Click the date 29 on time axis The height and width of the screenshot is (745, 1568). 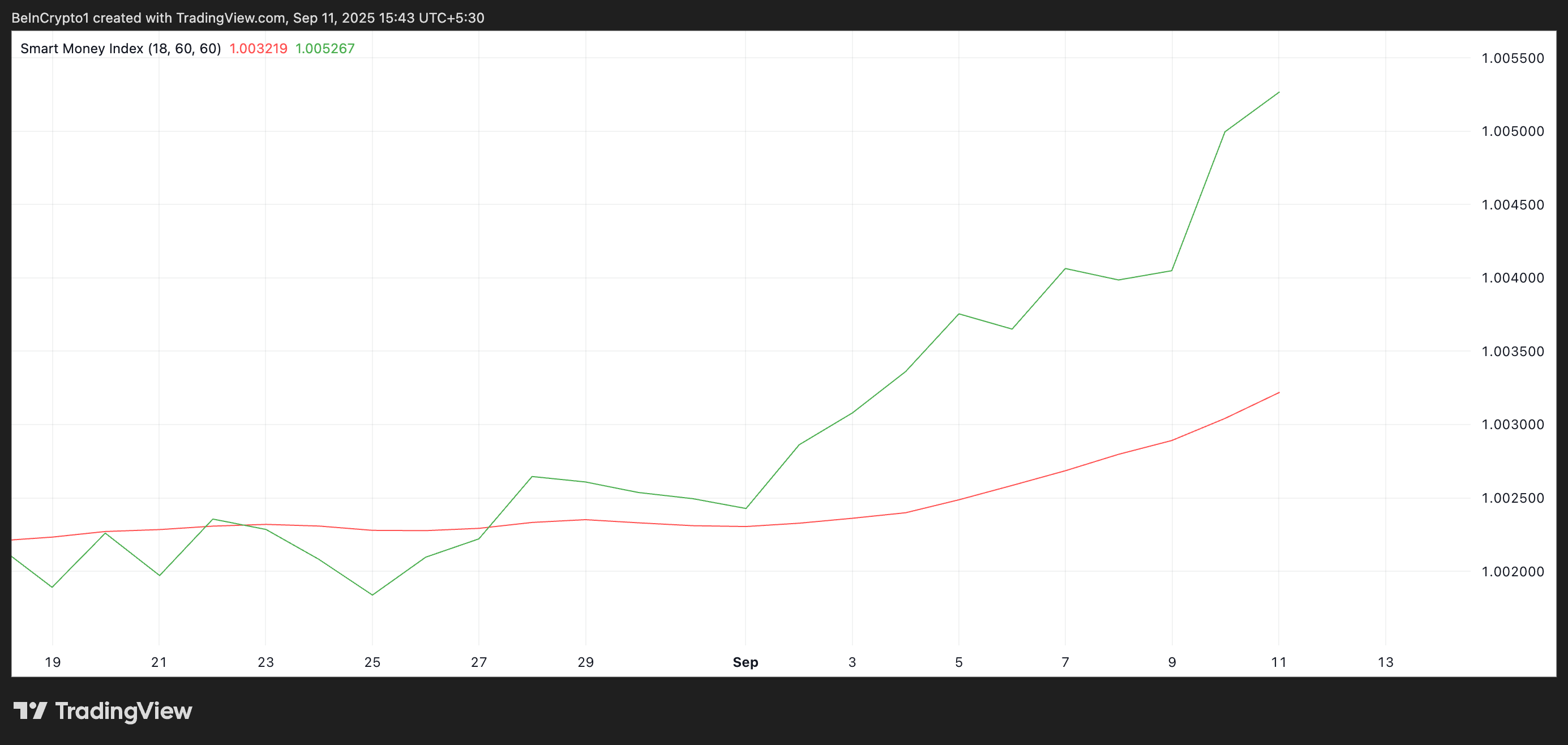tap(585, 662)
